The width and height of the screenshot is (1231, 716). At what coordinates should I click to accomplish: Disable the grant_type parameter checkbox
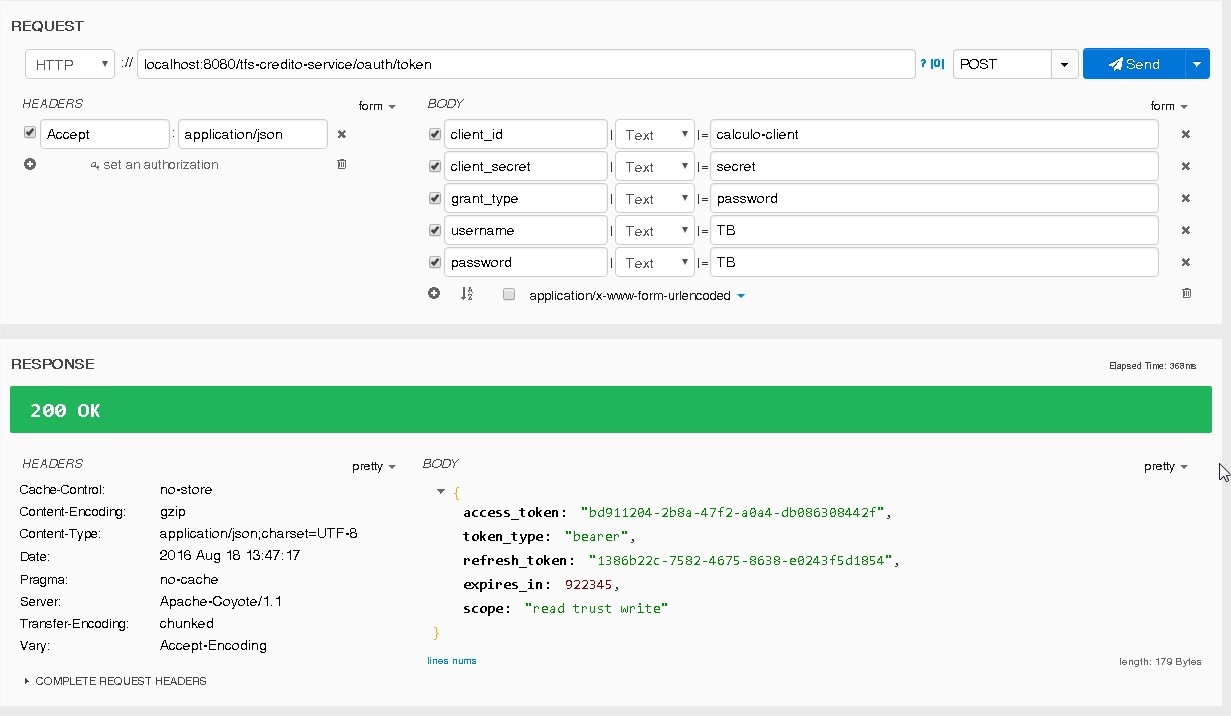pyautogui.click(x=435, y=198)
